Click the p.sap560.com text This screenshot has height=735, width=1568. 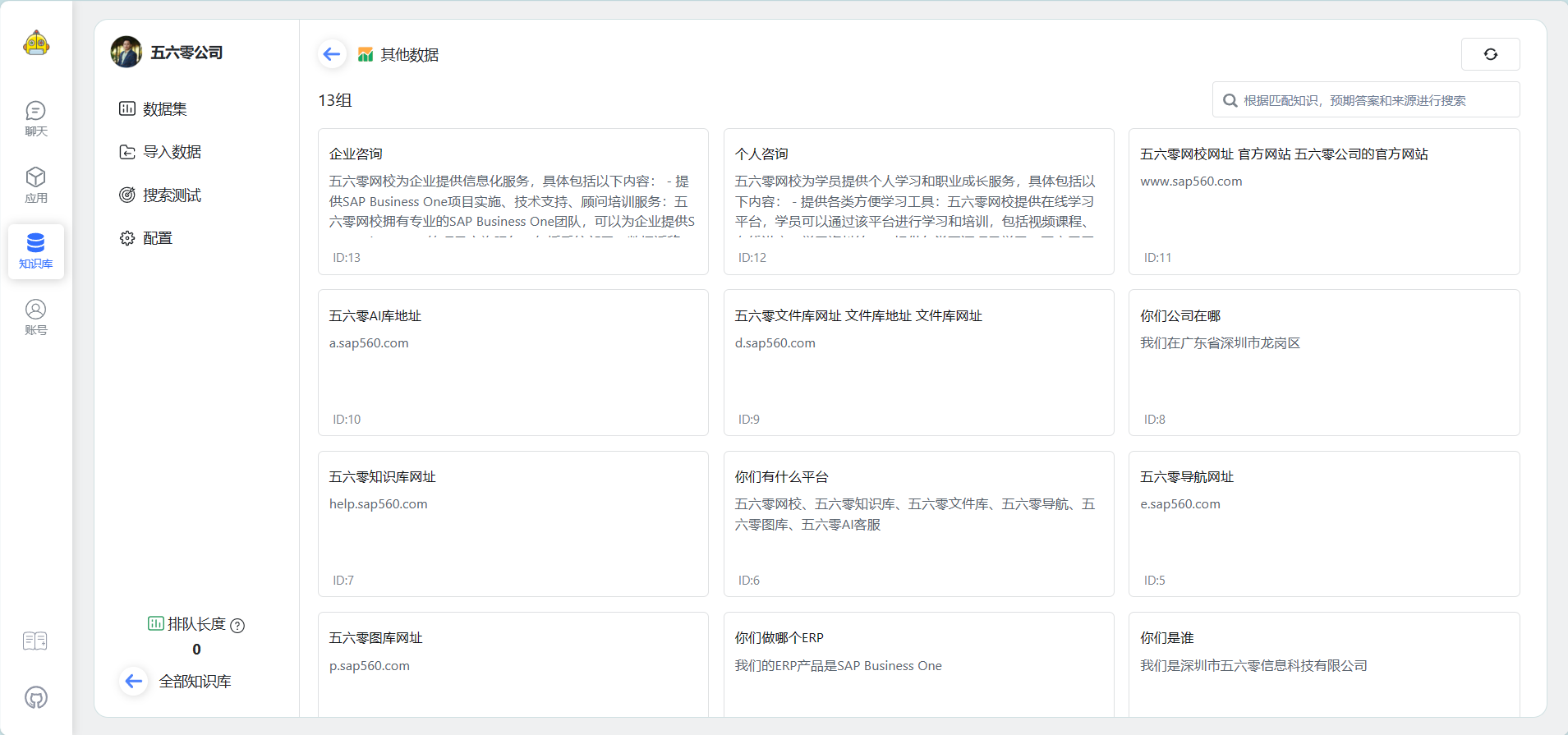coord(370,666)
